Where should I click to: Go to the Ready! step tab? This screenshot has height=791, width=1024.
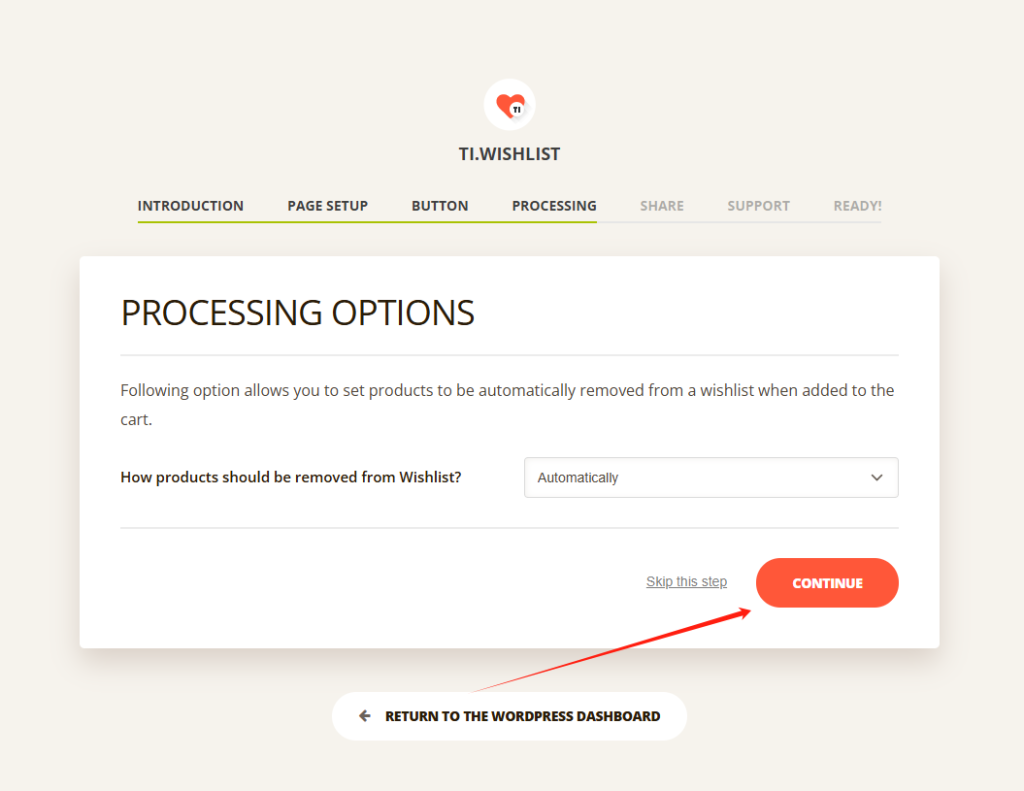(857, 206)
